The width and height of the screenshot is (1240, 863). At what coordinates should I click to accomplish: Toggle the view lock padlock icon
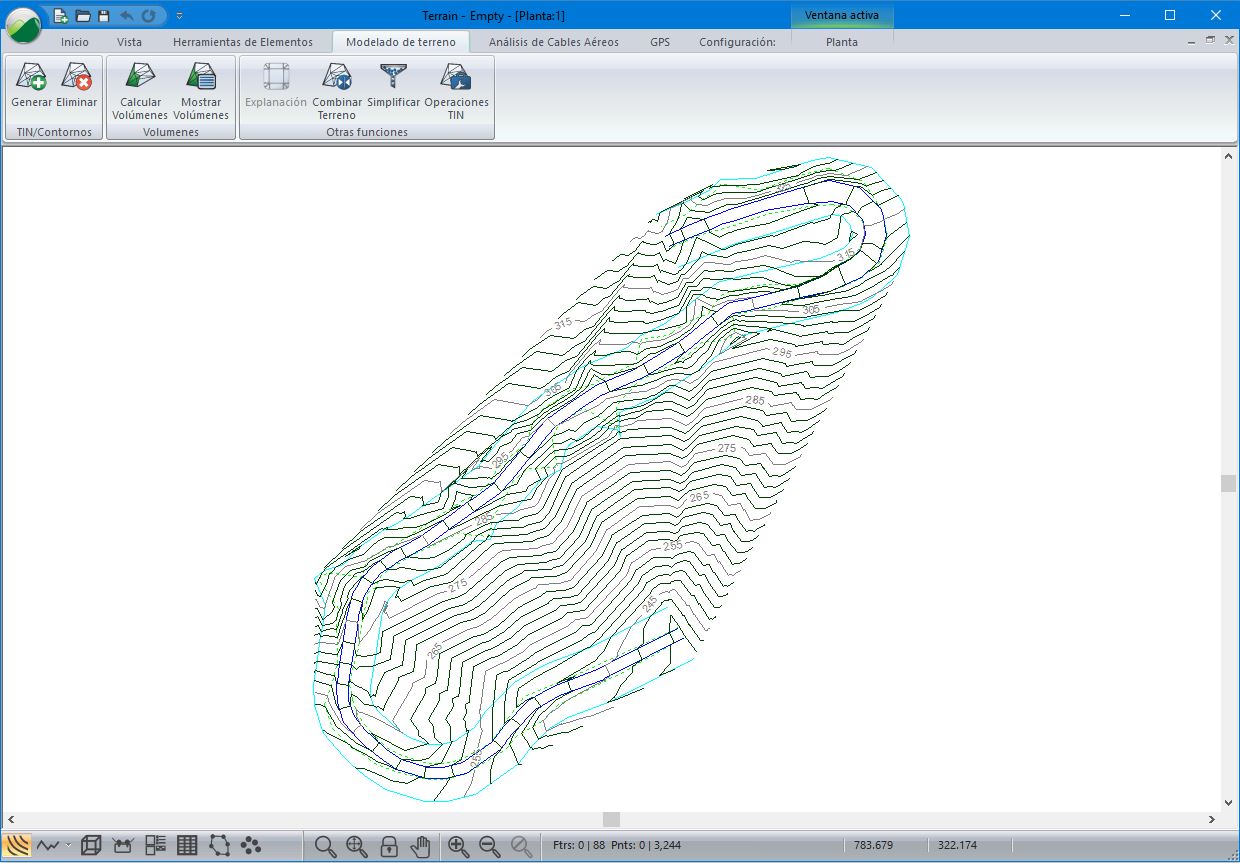tap(389, 846)
